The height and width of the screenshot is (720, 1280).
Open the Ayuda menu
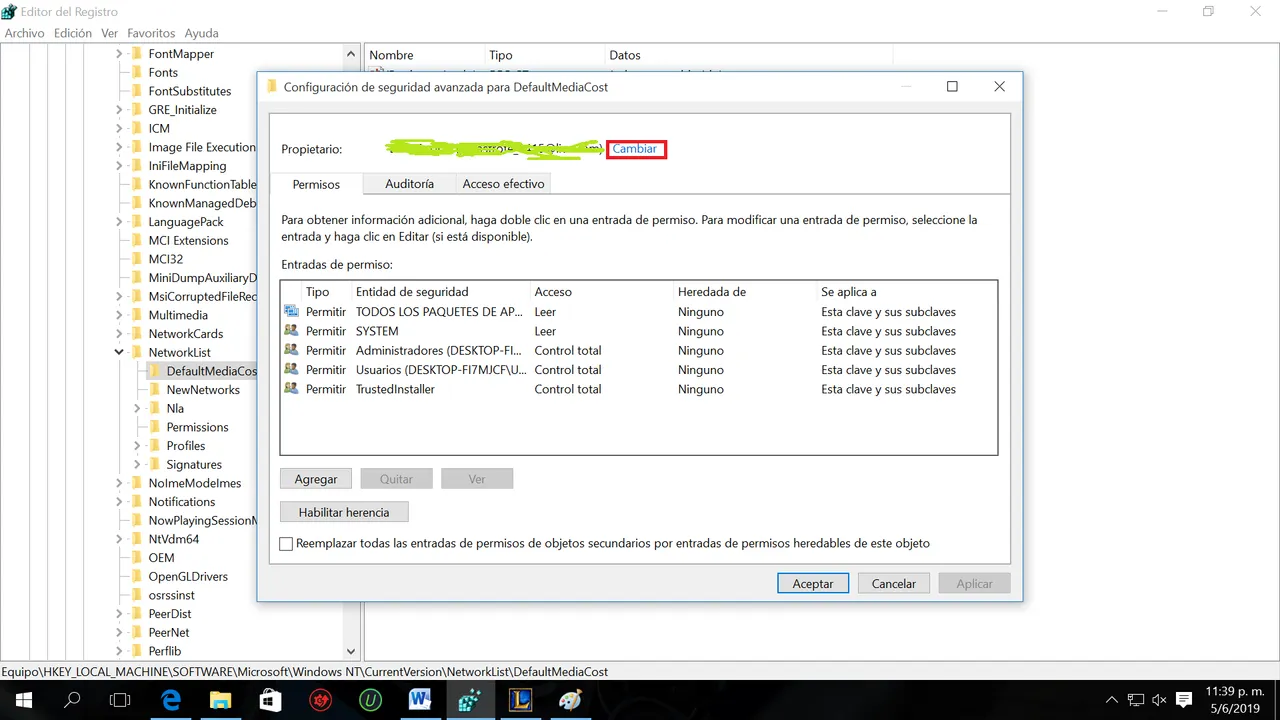click(x=201, y=33)
